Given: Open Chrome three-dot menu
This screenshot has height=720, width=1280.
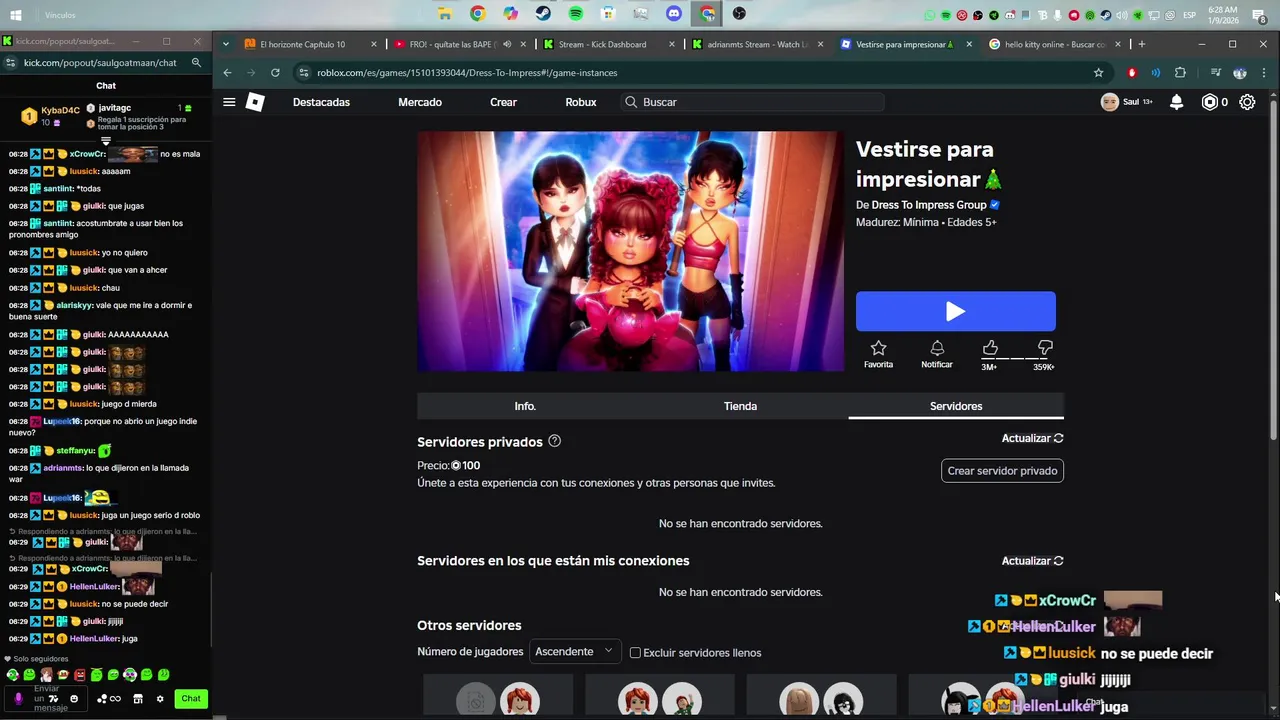Looking at the screenshot, I should tap(1262, 72).
